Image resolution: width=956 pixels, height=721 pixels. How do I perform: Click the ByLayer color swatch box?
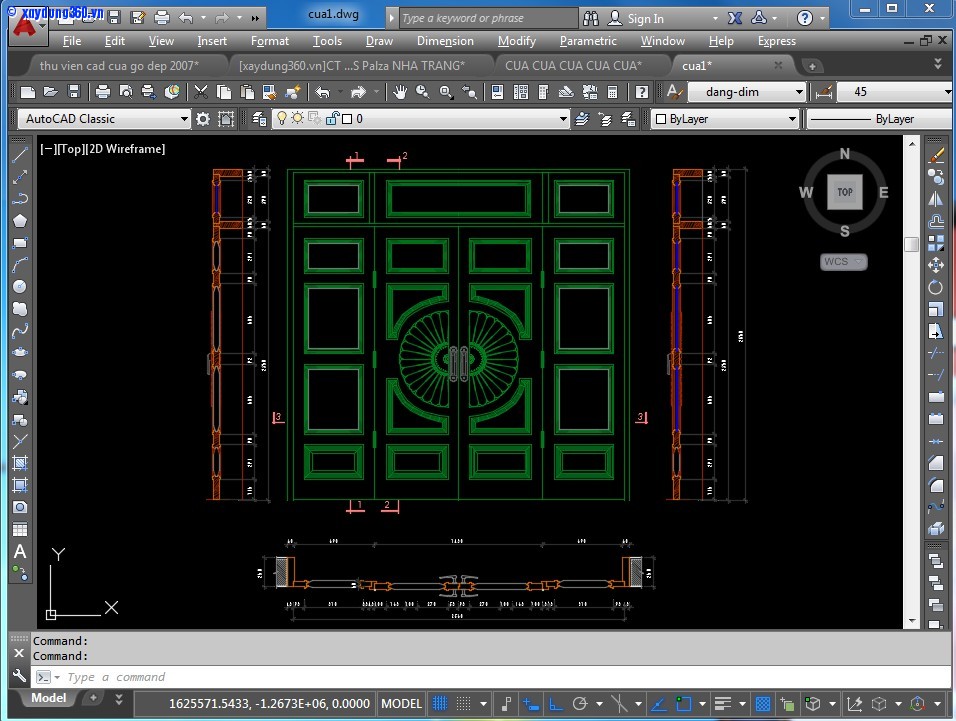[x=660, y=119]
